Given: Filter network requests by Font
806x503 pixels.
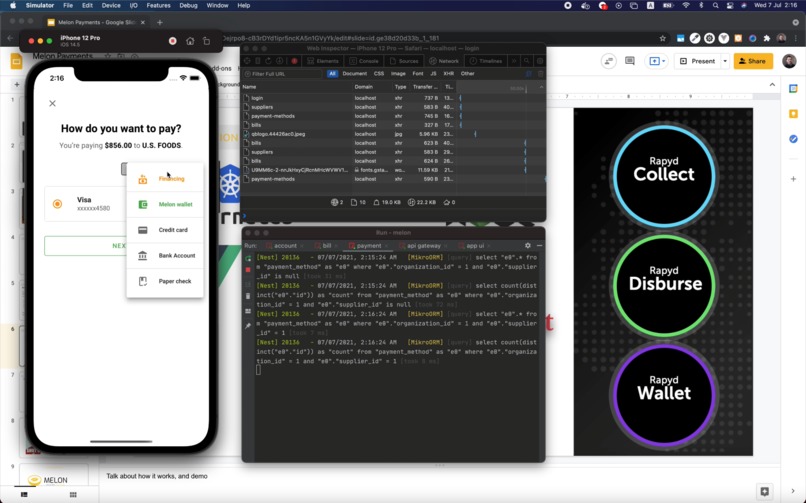Looking at the screenshot, I should (418, 74).
